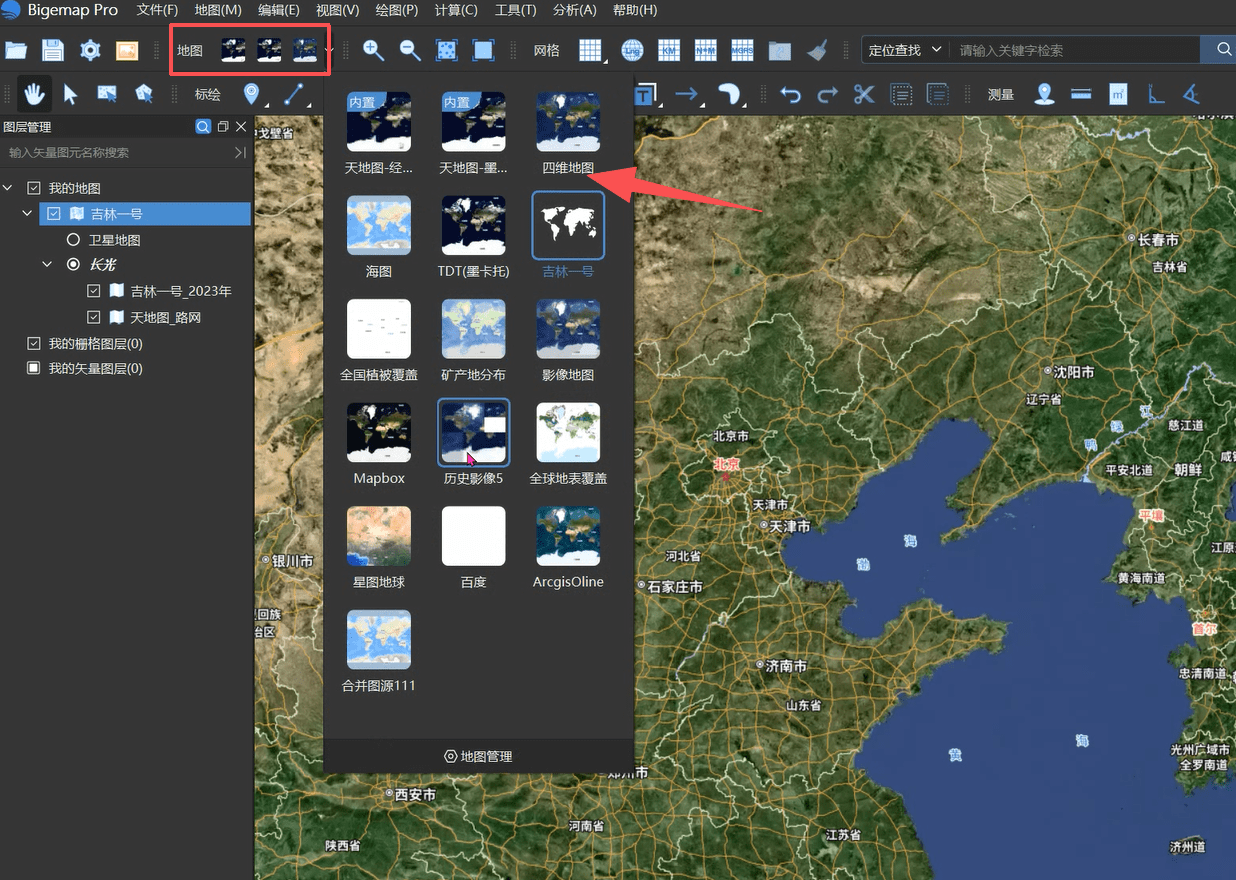
Task: Click the redo arrow icon
Action: click(827, 94)
